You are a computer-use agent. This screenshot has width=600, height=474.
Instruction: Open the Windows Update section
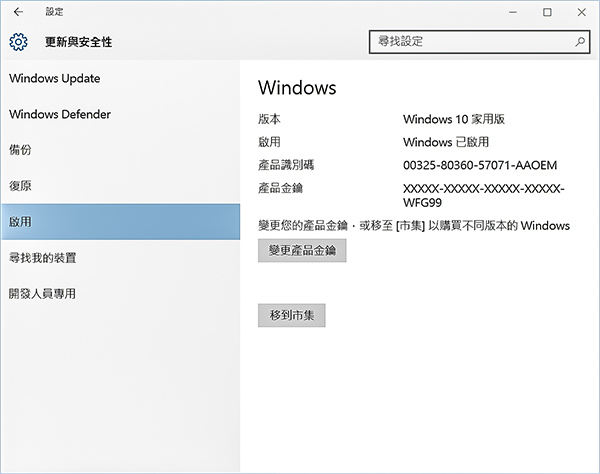tap(55, 79)
